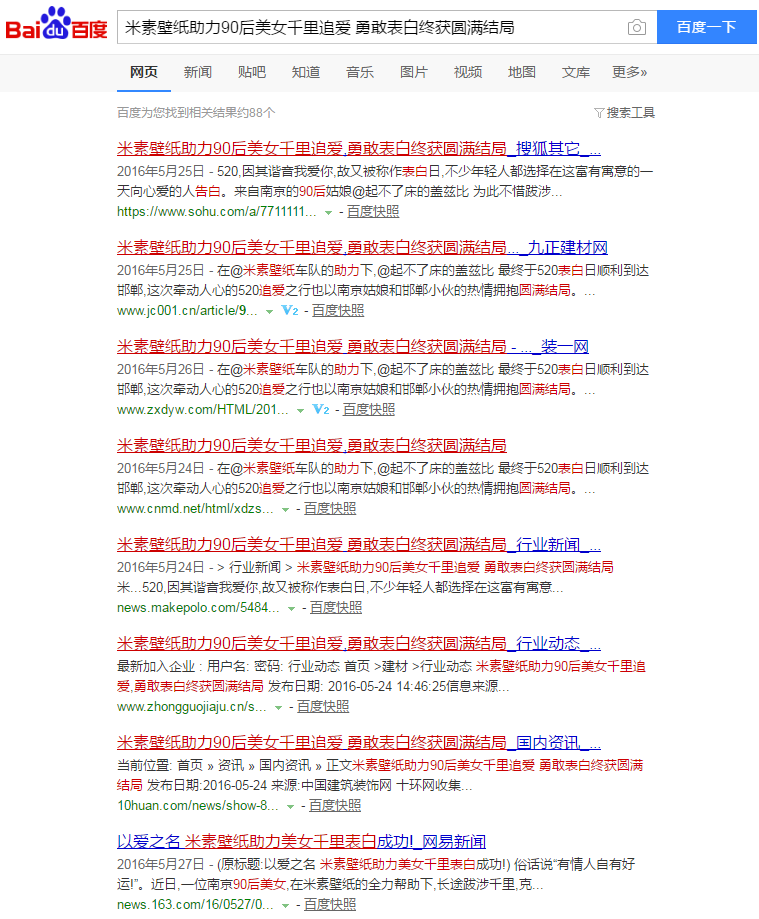This screenshot has width=759, height=919.
Task: Expand dropdown arrow beside news.163.com URL
Action: (285, 906)
